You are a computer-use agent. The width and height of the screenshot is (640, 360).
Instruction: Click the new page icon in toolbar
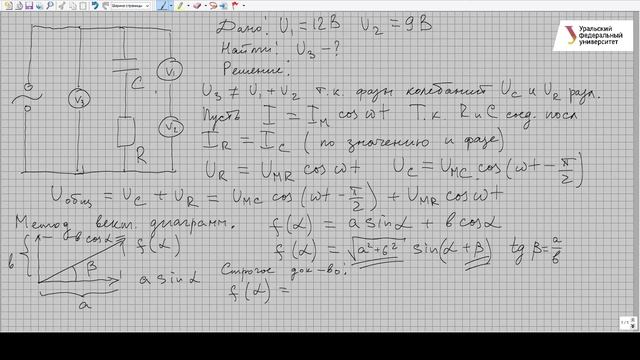[x=8, y=6]
